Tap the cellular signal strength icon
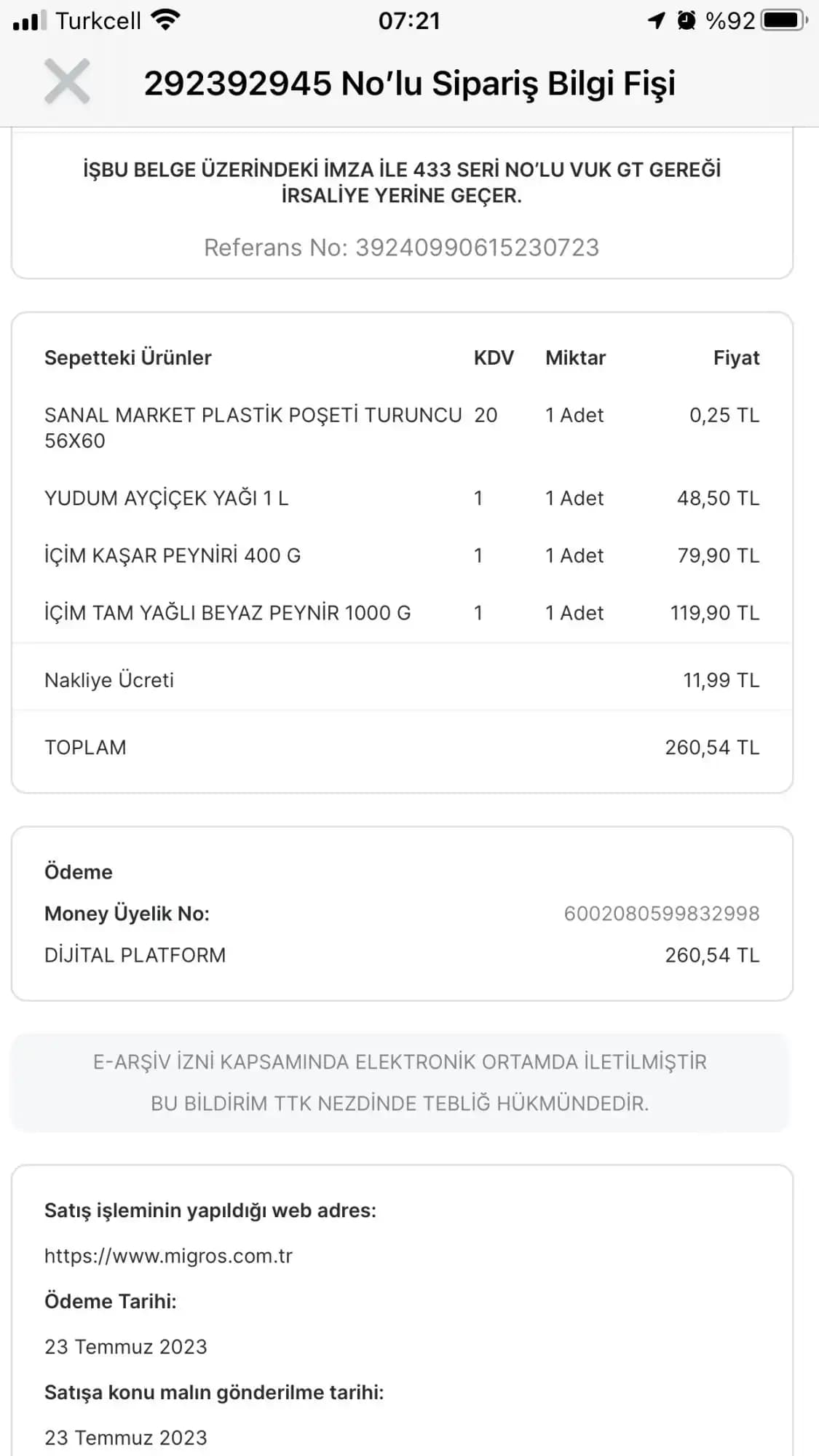Viewport: 819px width, 1456px height. (x=30, y=20)
